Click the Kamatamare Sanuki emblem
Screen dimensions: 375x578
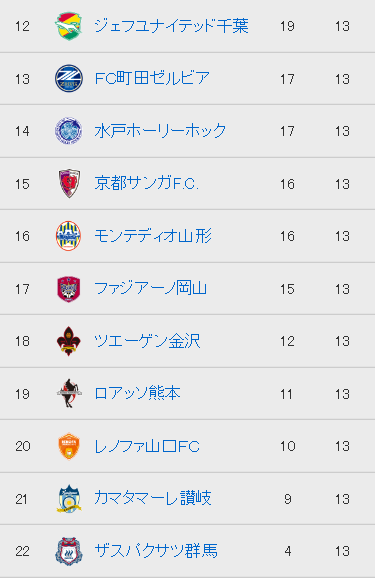pos(69,499)
